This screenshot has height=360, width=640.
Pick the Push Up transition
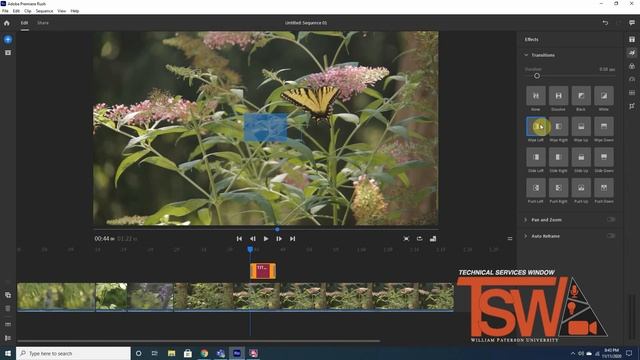(581, 188)
